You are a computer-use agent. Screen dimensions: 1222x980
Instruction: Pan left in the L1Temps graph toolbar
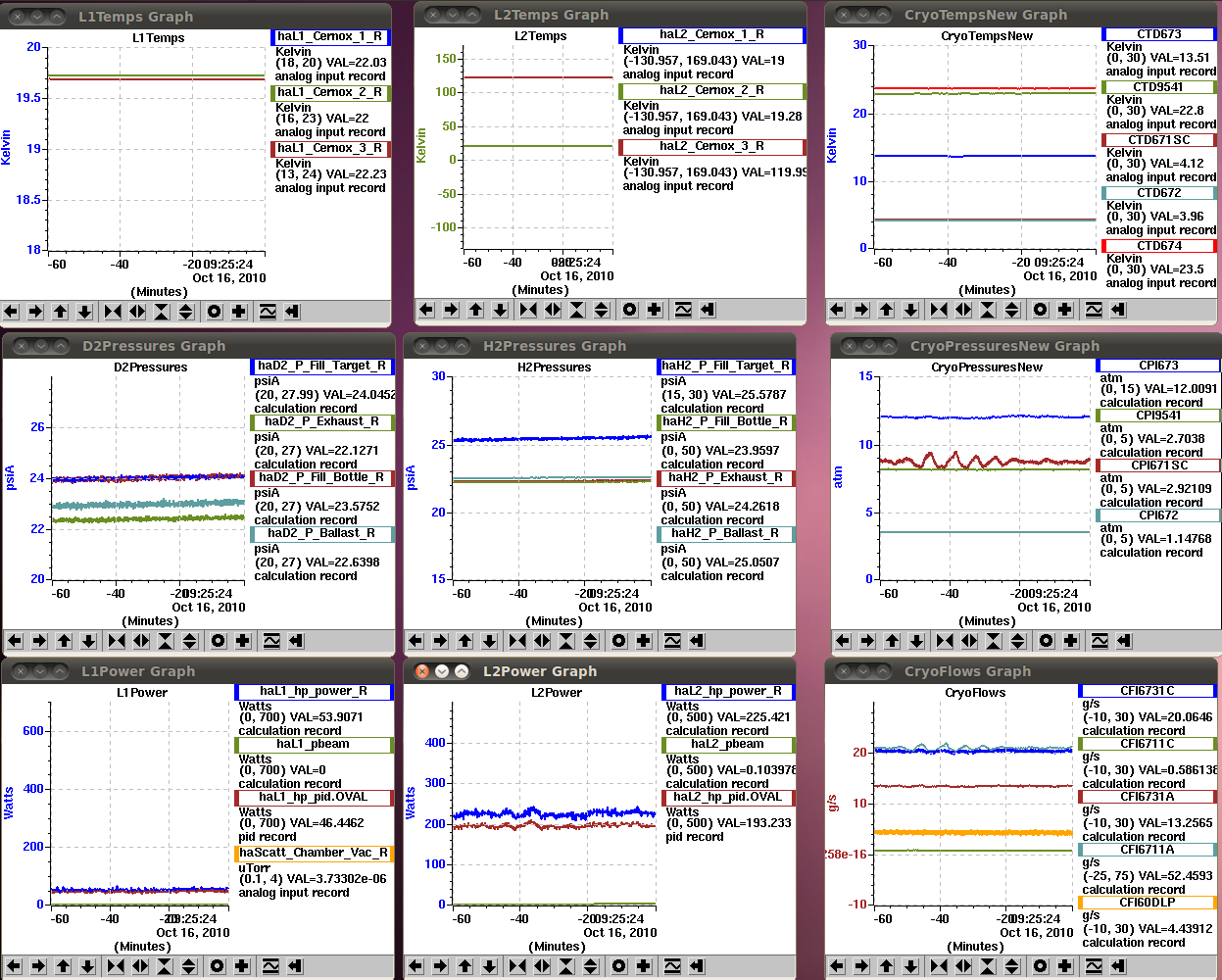point(12,312)
